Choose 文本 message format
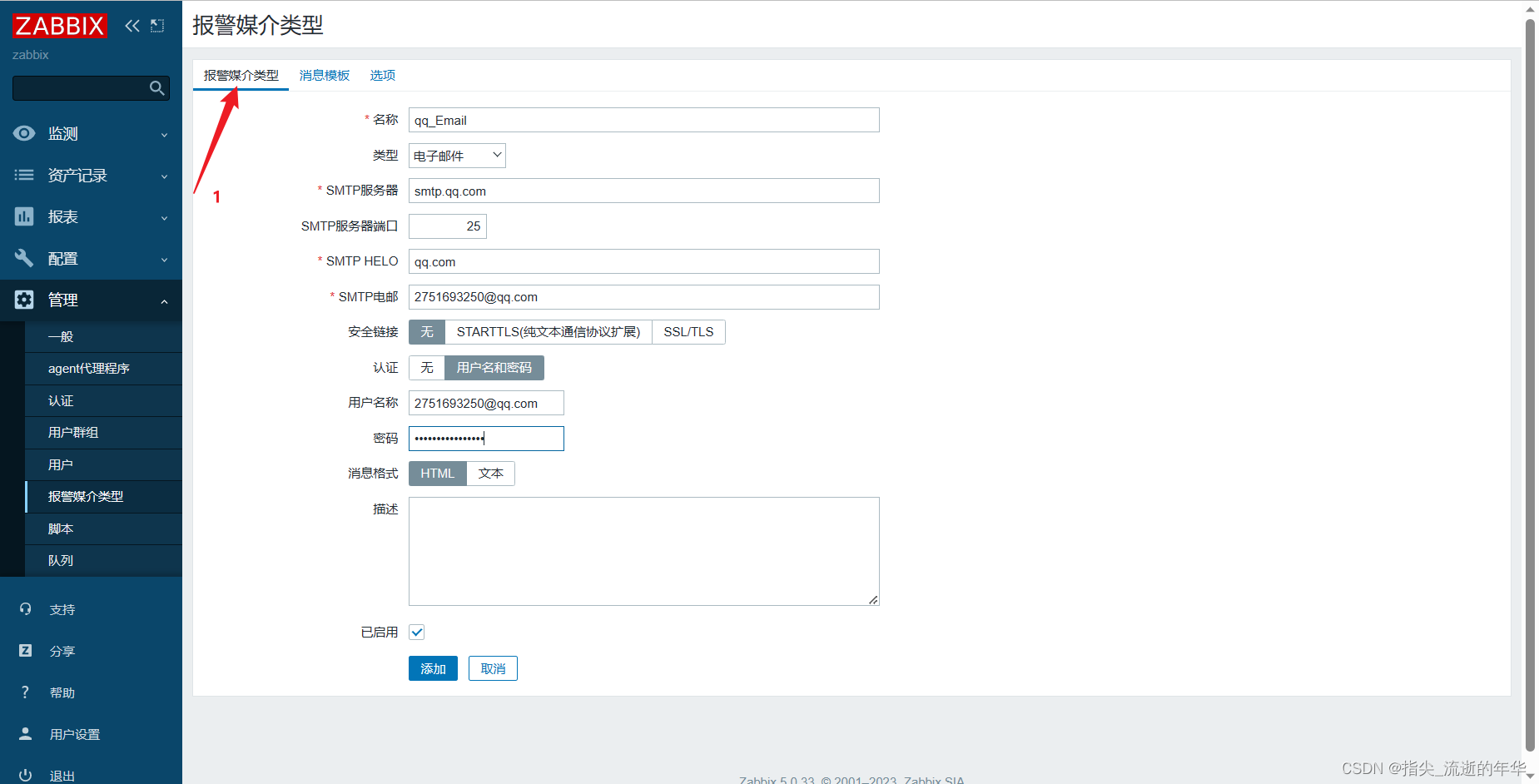The image size is (1539, 784). [491, 474]
